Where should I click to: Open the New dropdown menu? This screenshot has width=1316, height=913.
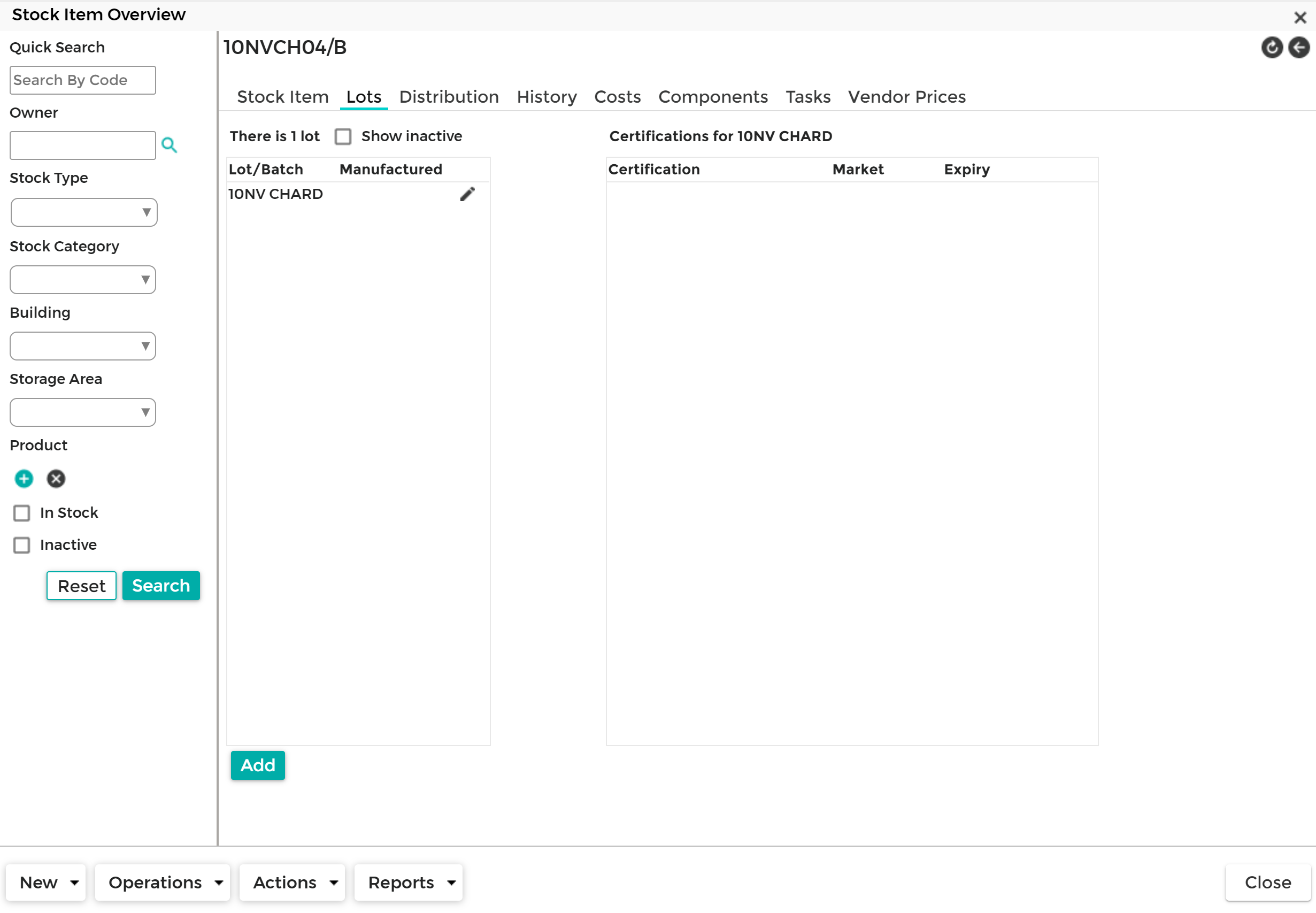pos(46,883)
